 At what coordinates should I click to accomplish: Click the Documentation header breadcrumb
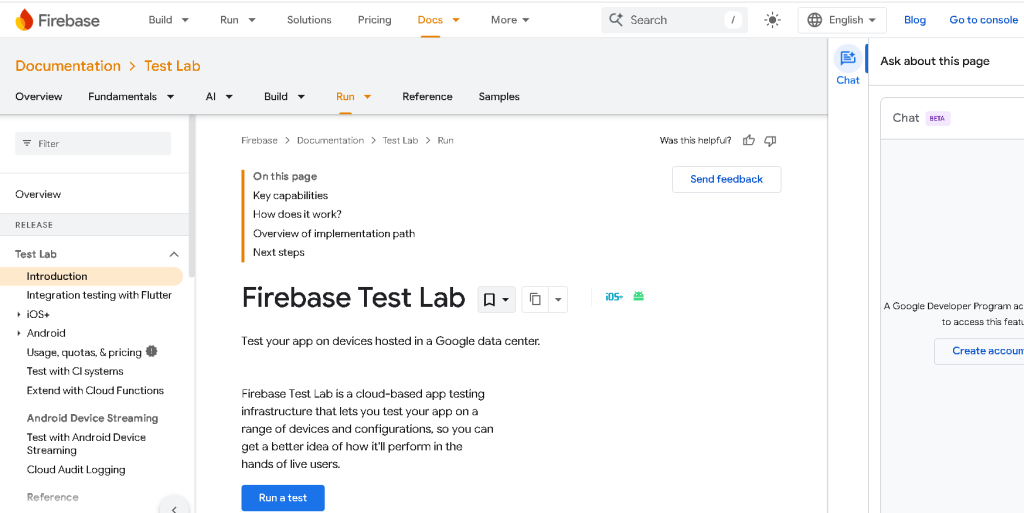tap(68, 66)
